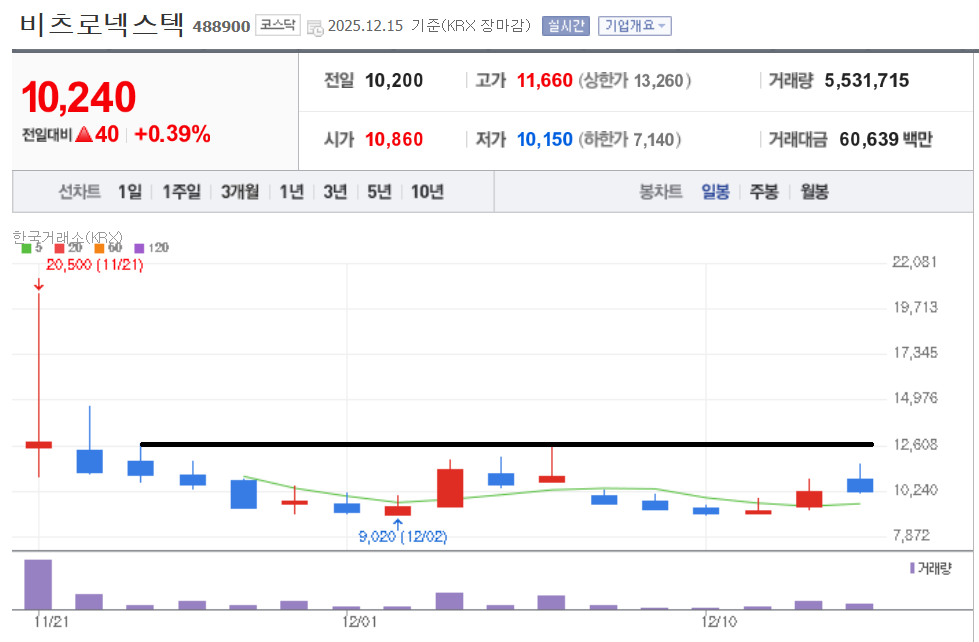Select the 일봉 daily candle chart
Viewport: 979px width, 642px height.
[716, 192]
